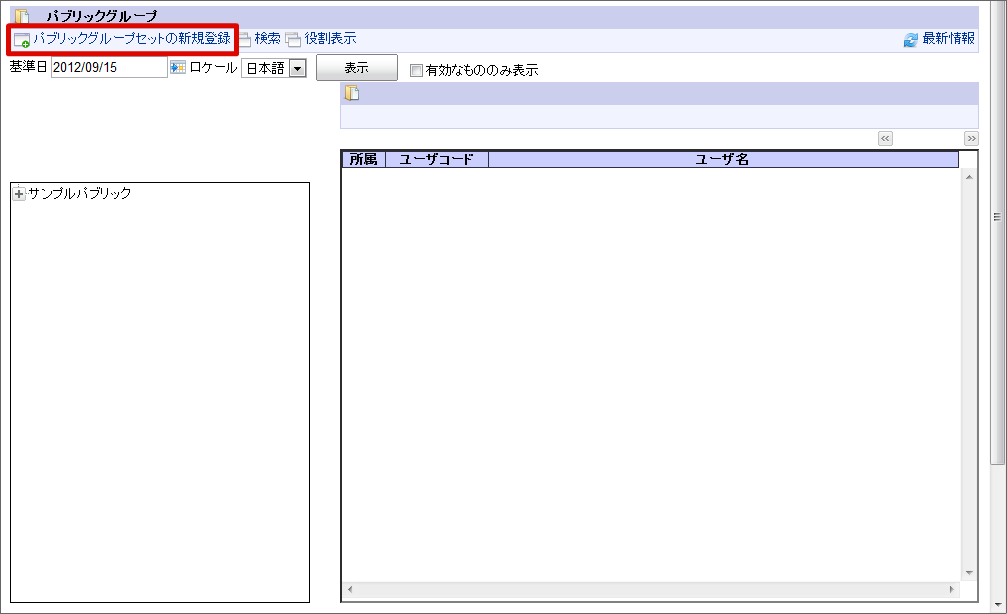This screenshot has width=1007, height=614.
Task: Select サンプルパブリック in the tree
Action: click(x=80, y=193)
